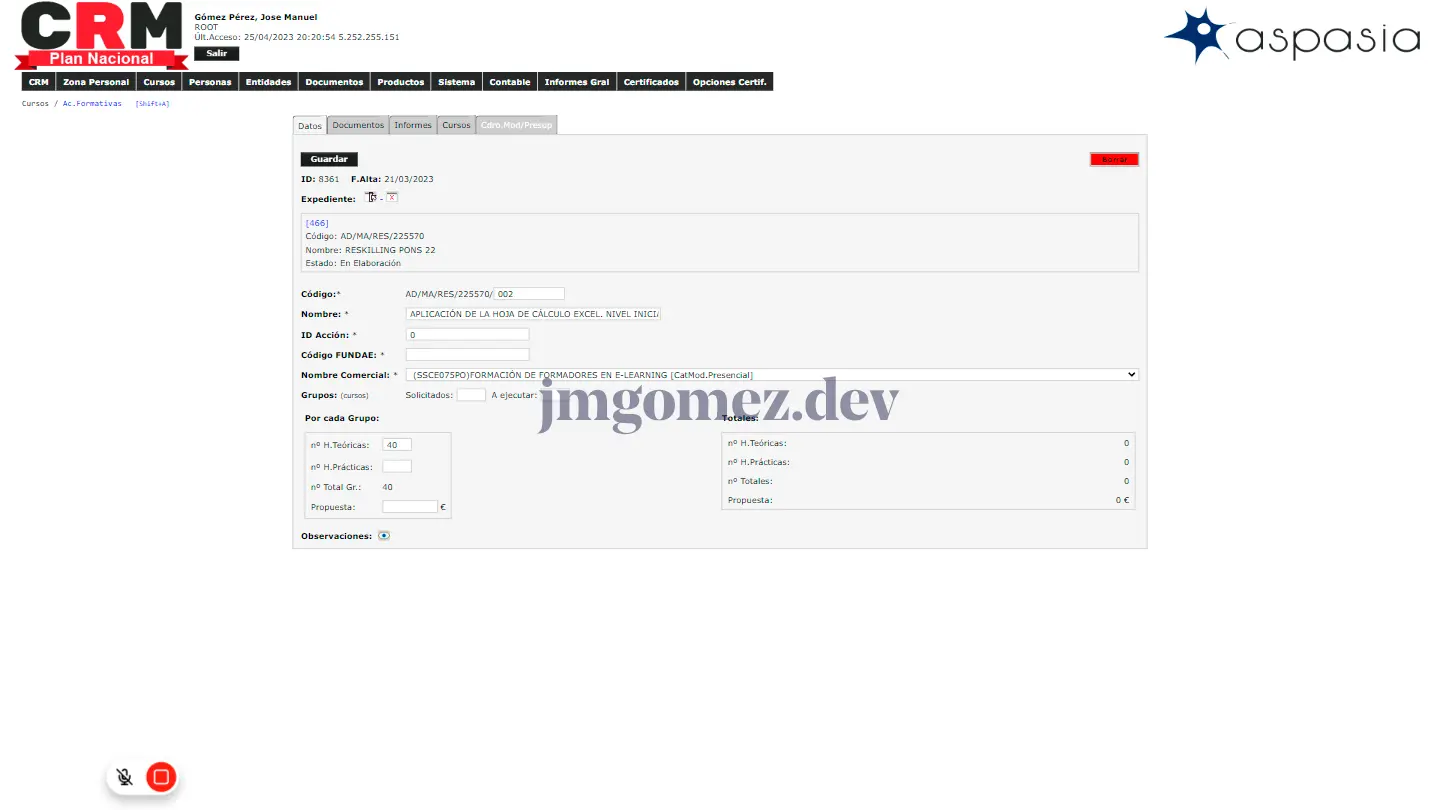Focus the nº H.Prácticas input field
The image size is (1440, 810).
click(x=397, y=466)
